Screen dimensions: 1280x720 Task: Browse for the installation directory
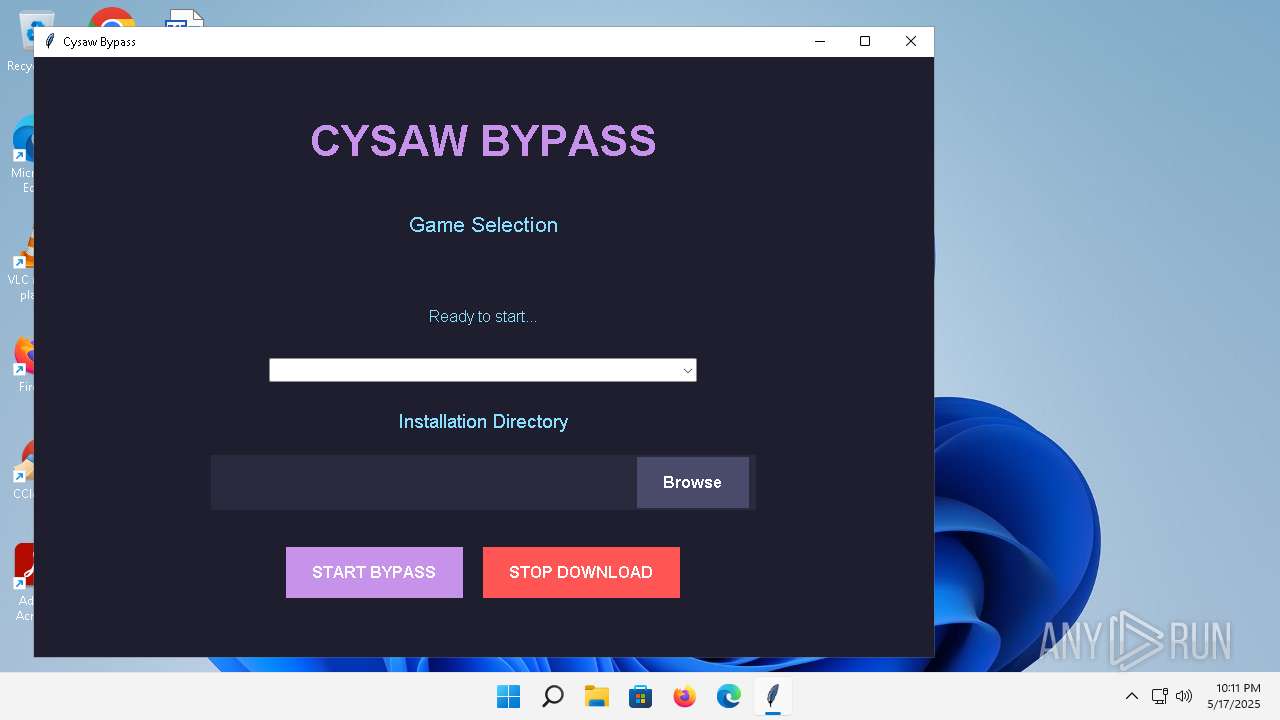692,482
